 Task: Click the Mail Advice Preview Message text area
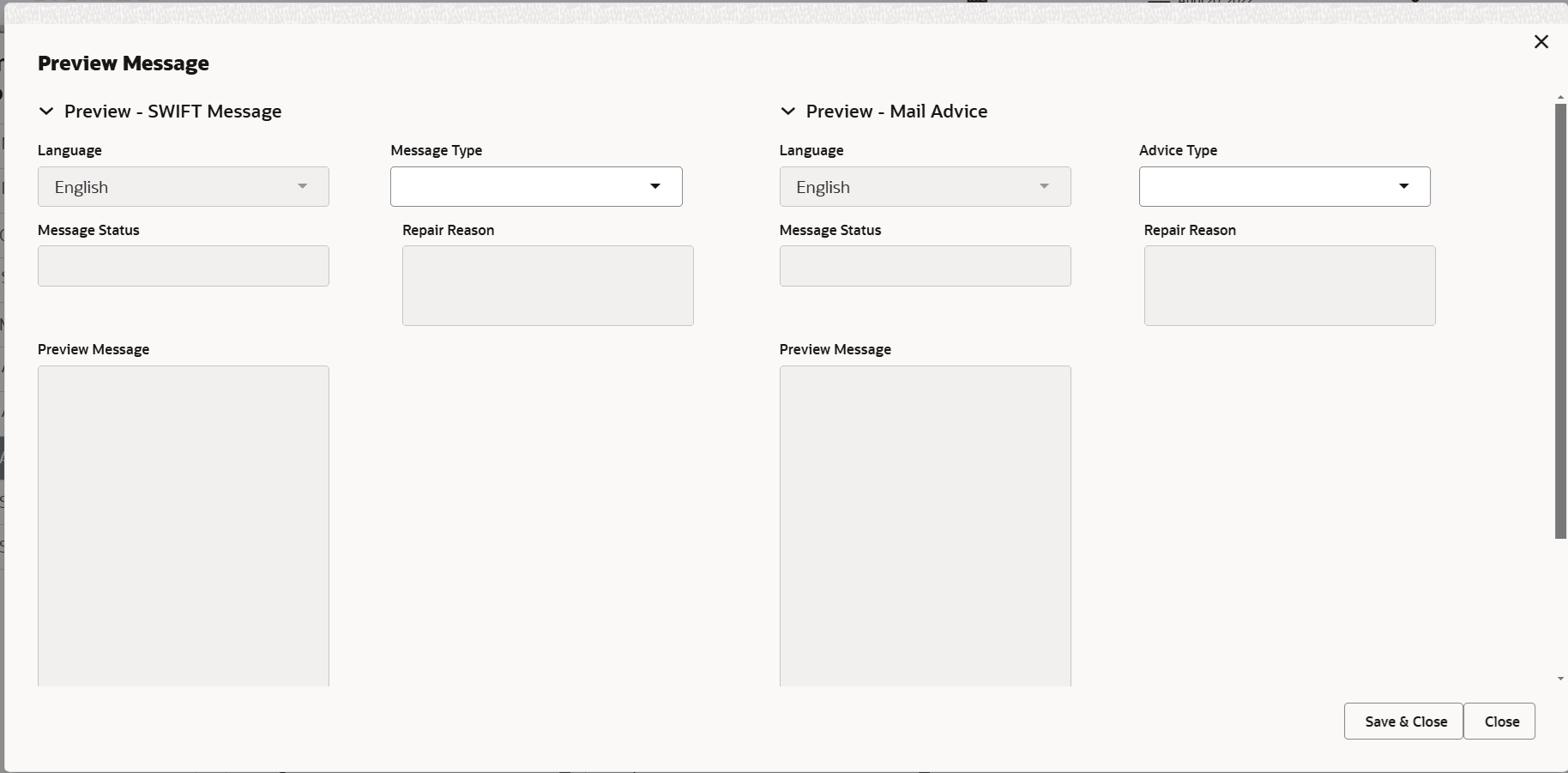coord(926,526)
